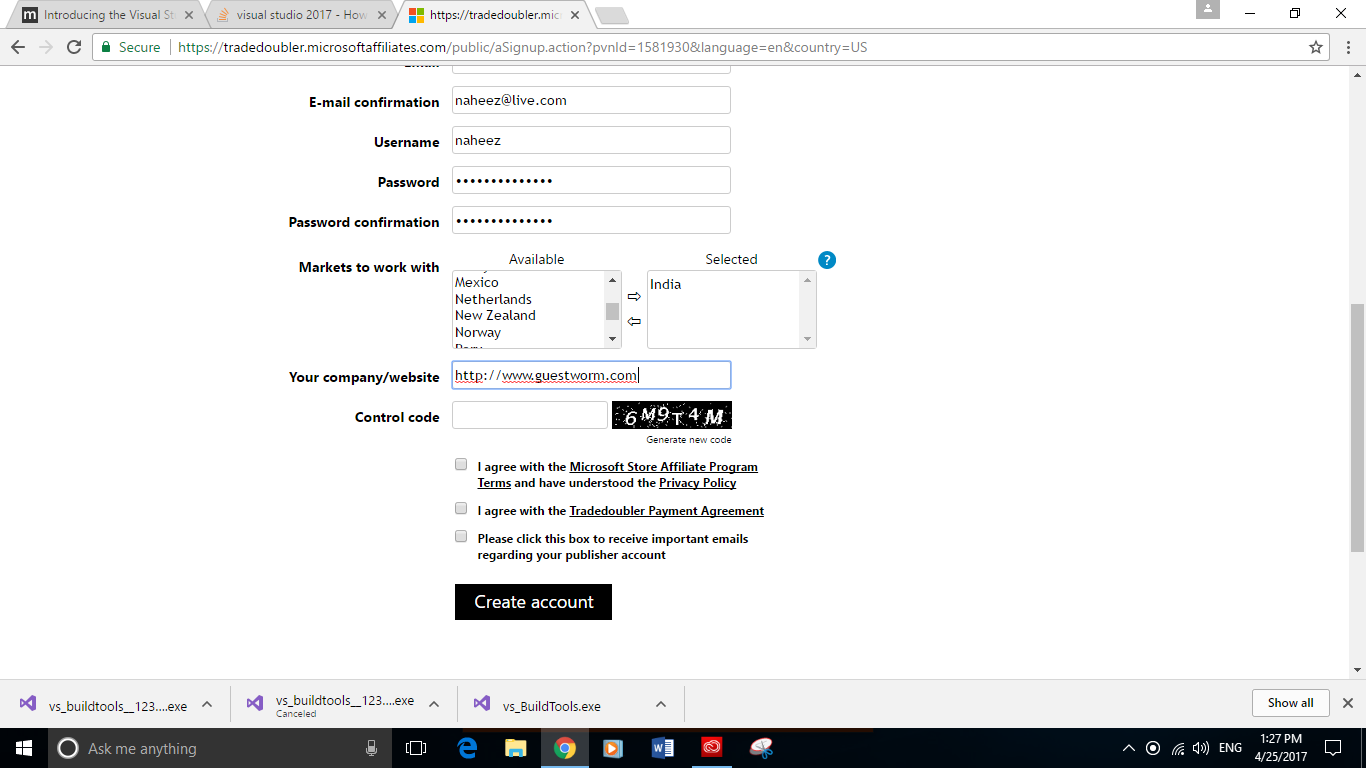The height and width of the screenshot is (768, 1366).
Task: Click the Password confirmation field
Action: tap(591, 220)
